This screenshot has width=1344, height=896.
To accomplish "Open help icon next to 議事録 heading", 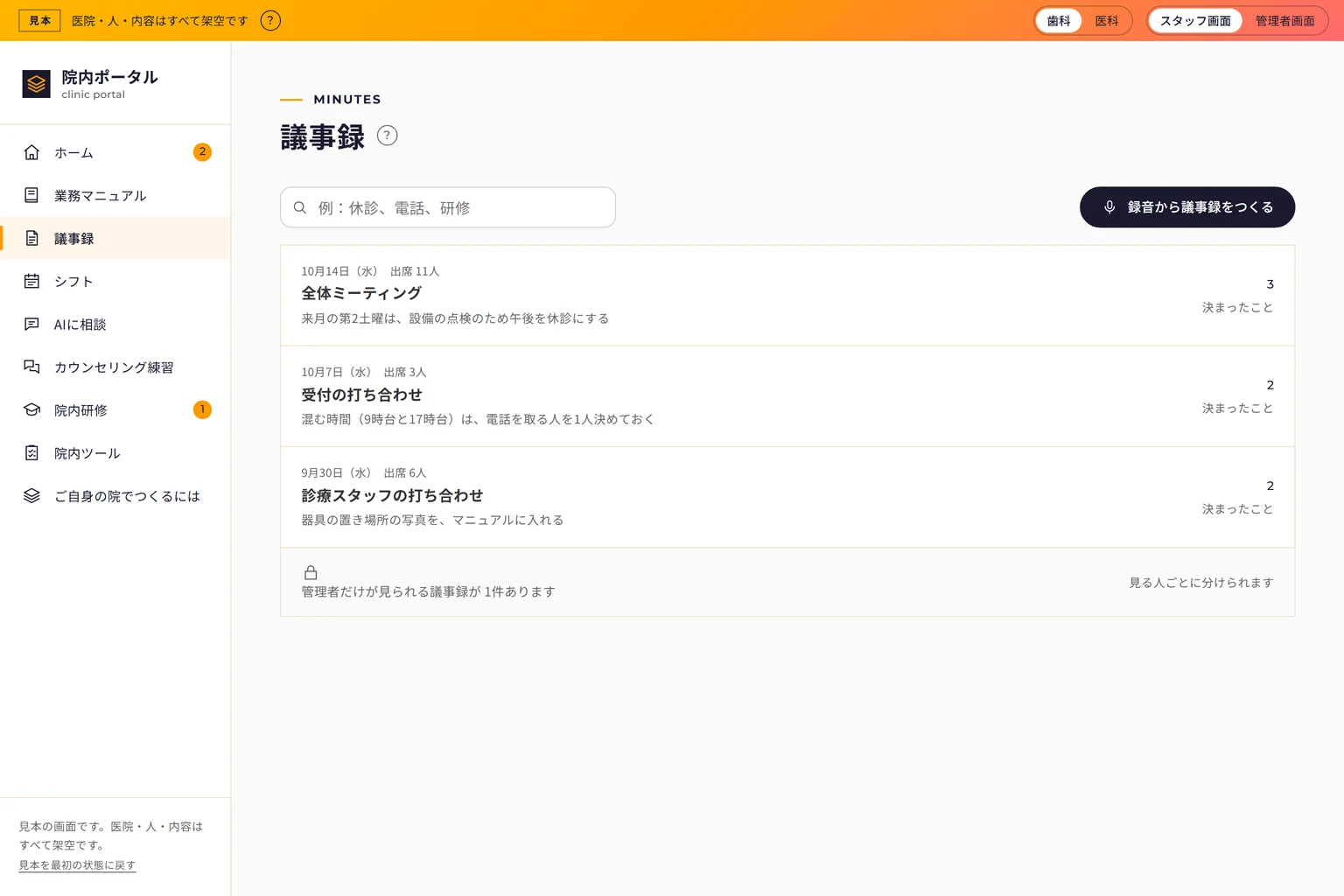I will pyautogui.click(x=387, y=136).
